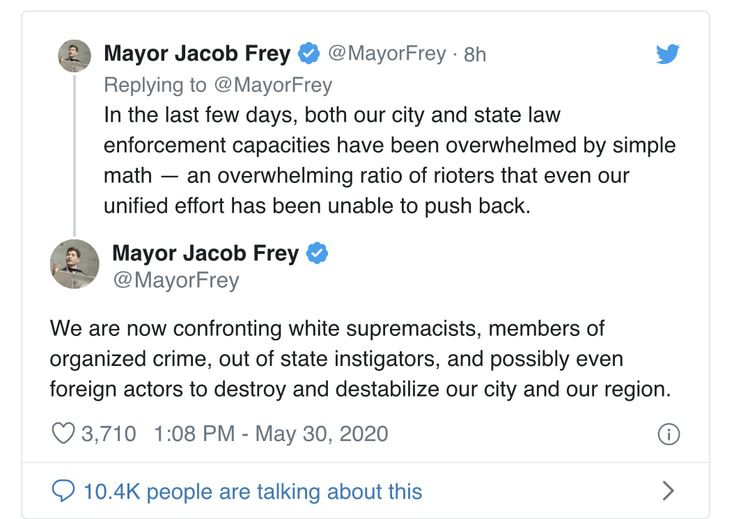This screenshot has height=519, width=750.
Task: Click Mayor Jacob Frey name in reply
Action: (x=197, y=53)
